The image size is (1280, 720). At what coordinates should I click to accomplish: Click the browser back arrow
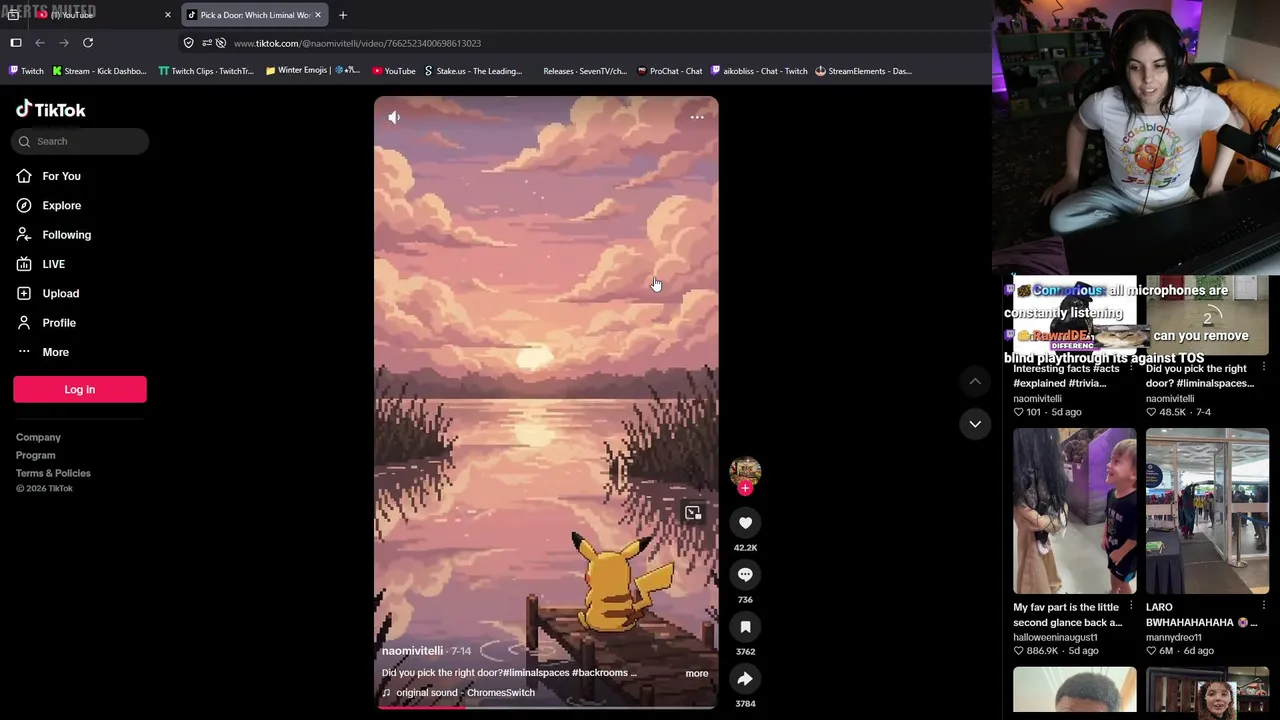coord(40,43)
